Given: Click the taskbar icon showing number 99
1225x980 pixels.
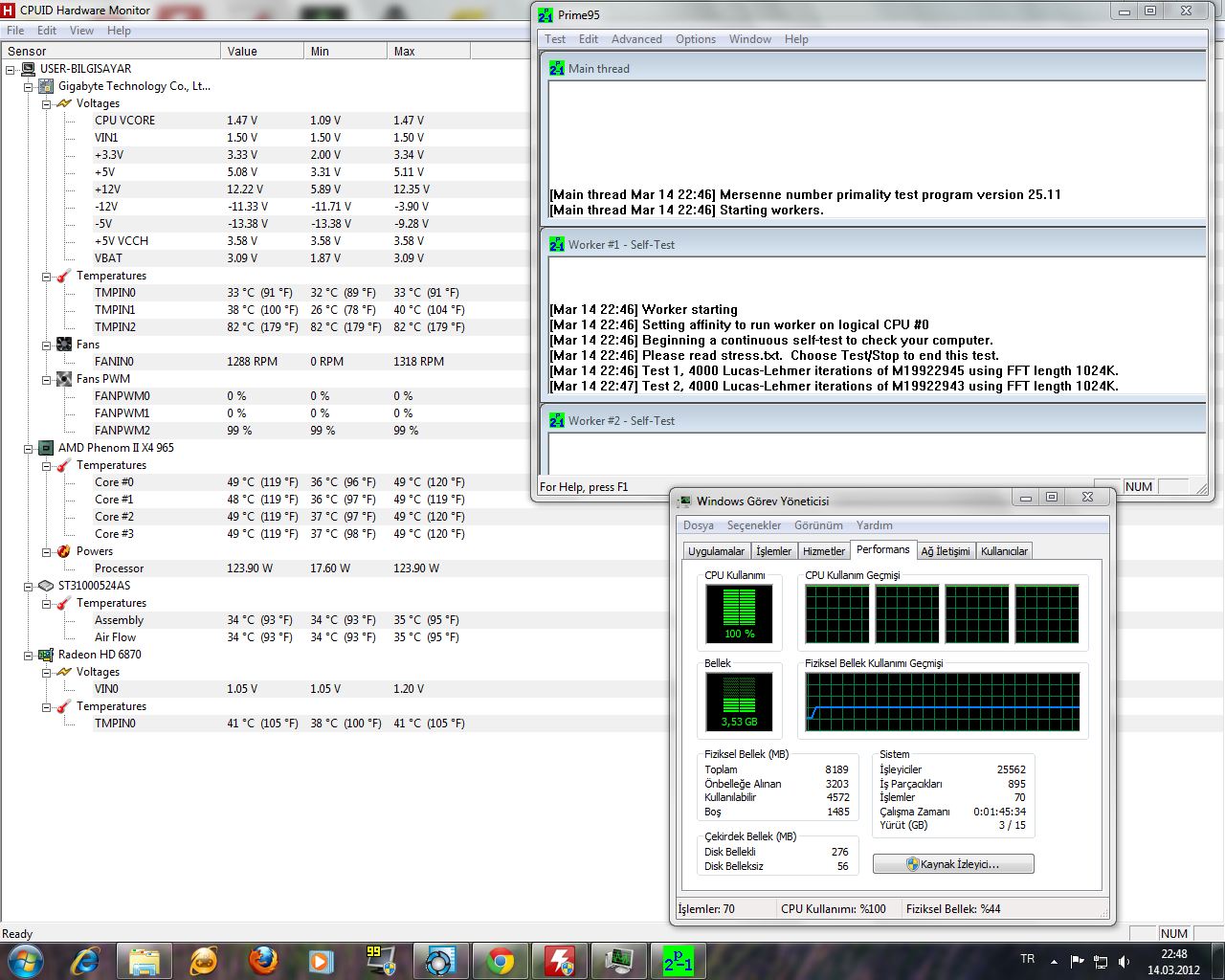Looking at the screenshot, I should [381, 960].
